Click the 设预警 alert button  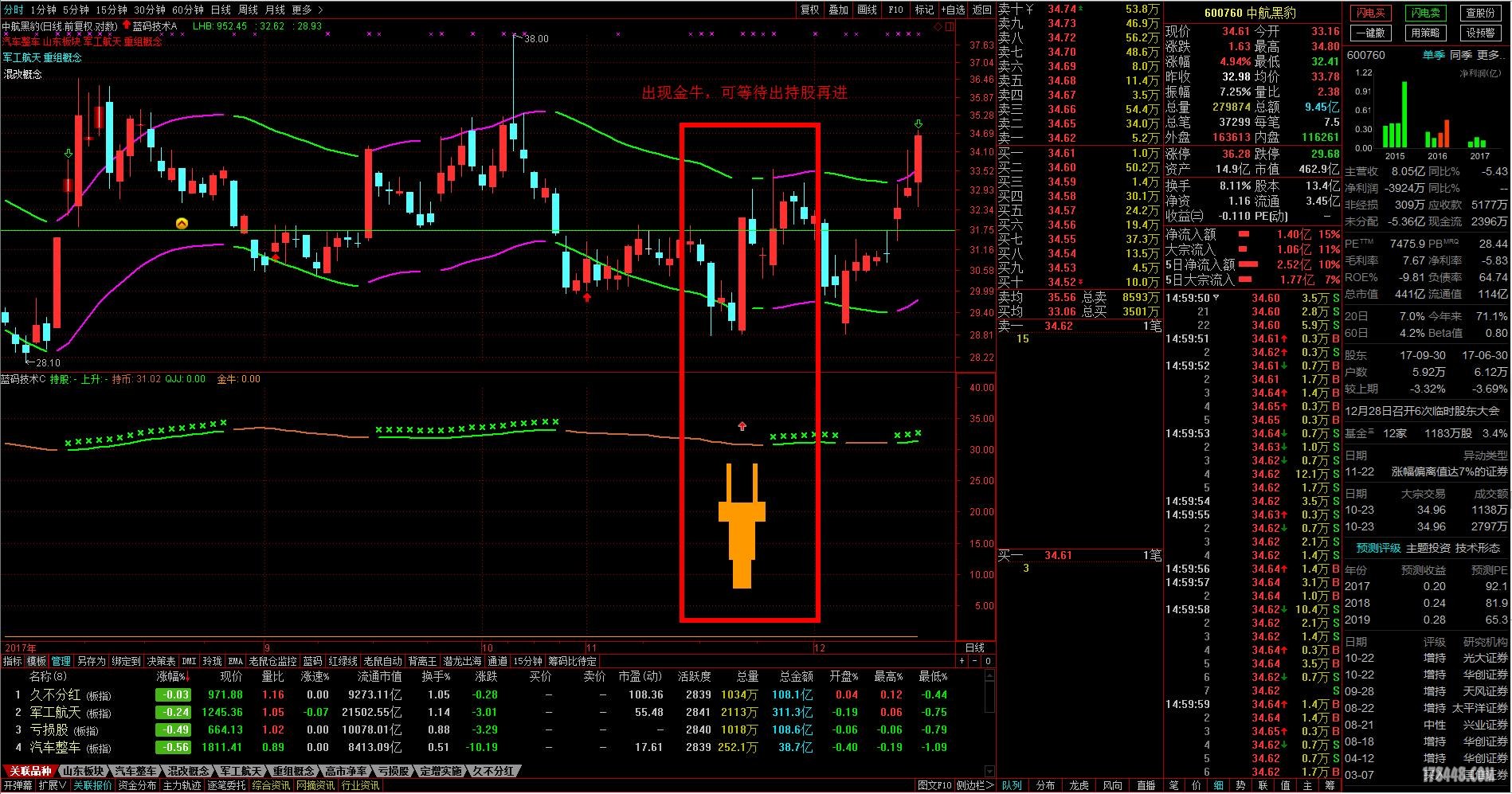point(1480,33)
